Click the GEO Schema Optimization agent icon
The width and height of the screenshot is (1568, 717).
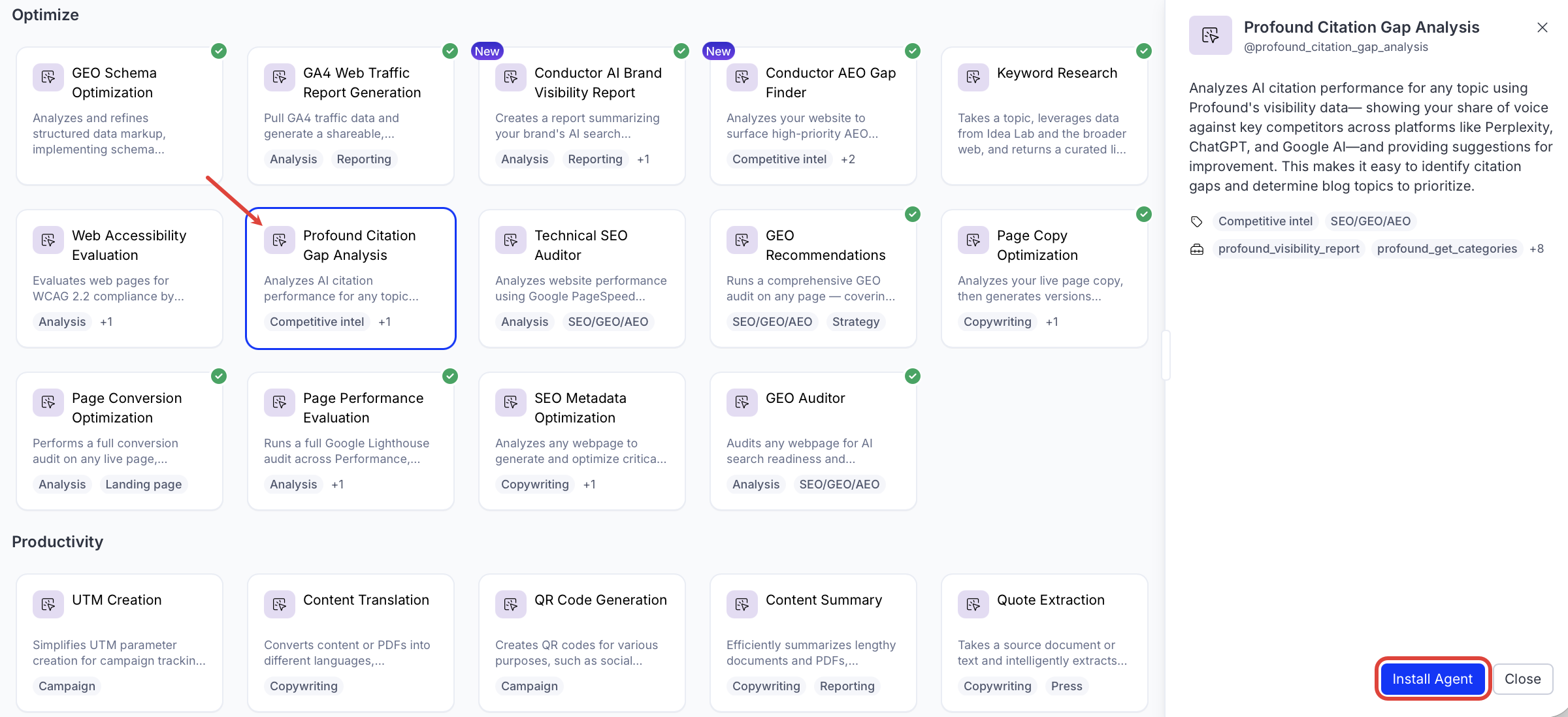click(48, 77)
